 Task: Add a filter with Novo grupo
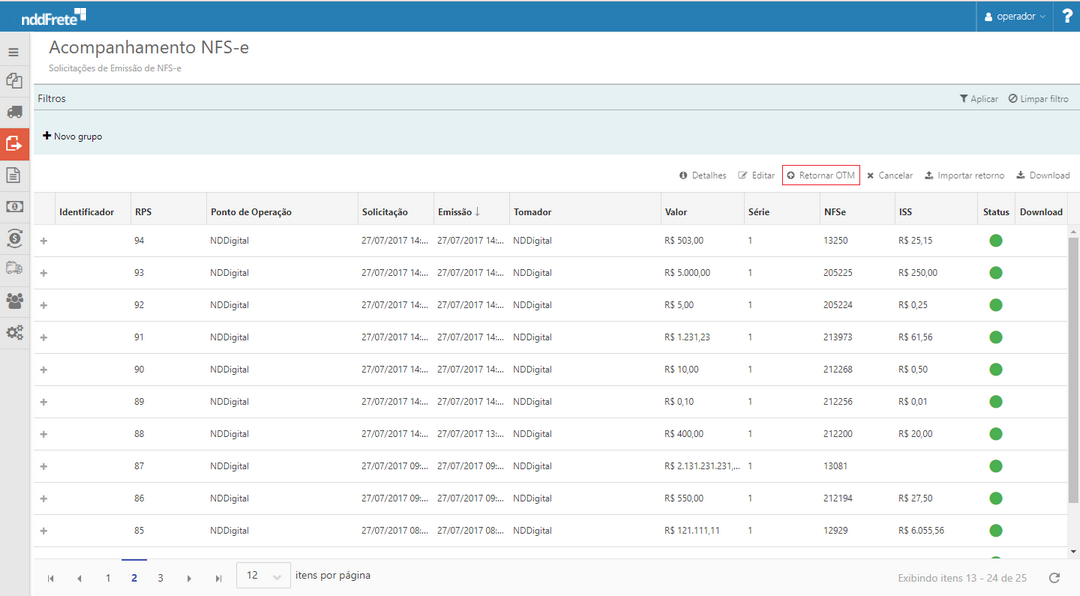(72, 136)
